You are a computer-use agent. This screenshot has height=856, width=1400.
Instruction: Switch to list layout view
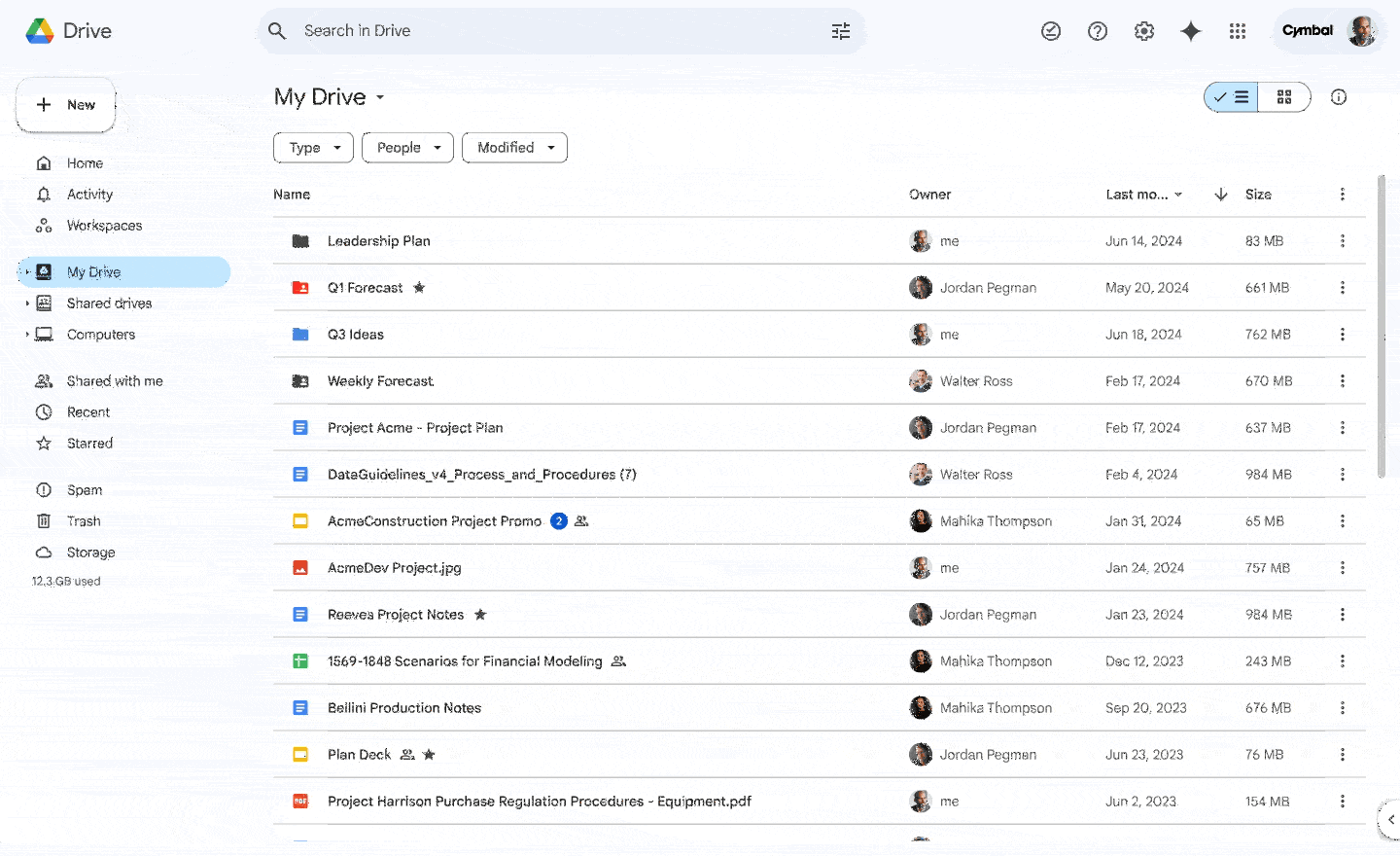pyautogui.click(x=1232, y=97)
